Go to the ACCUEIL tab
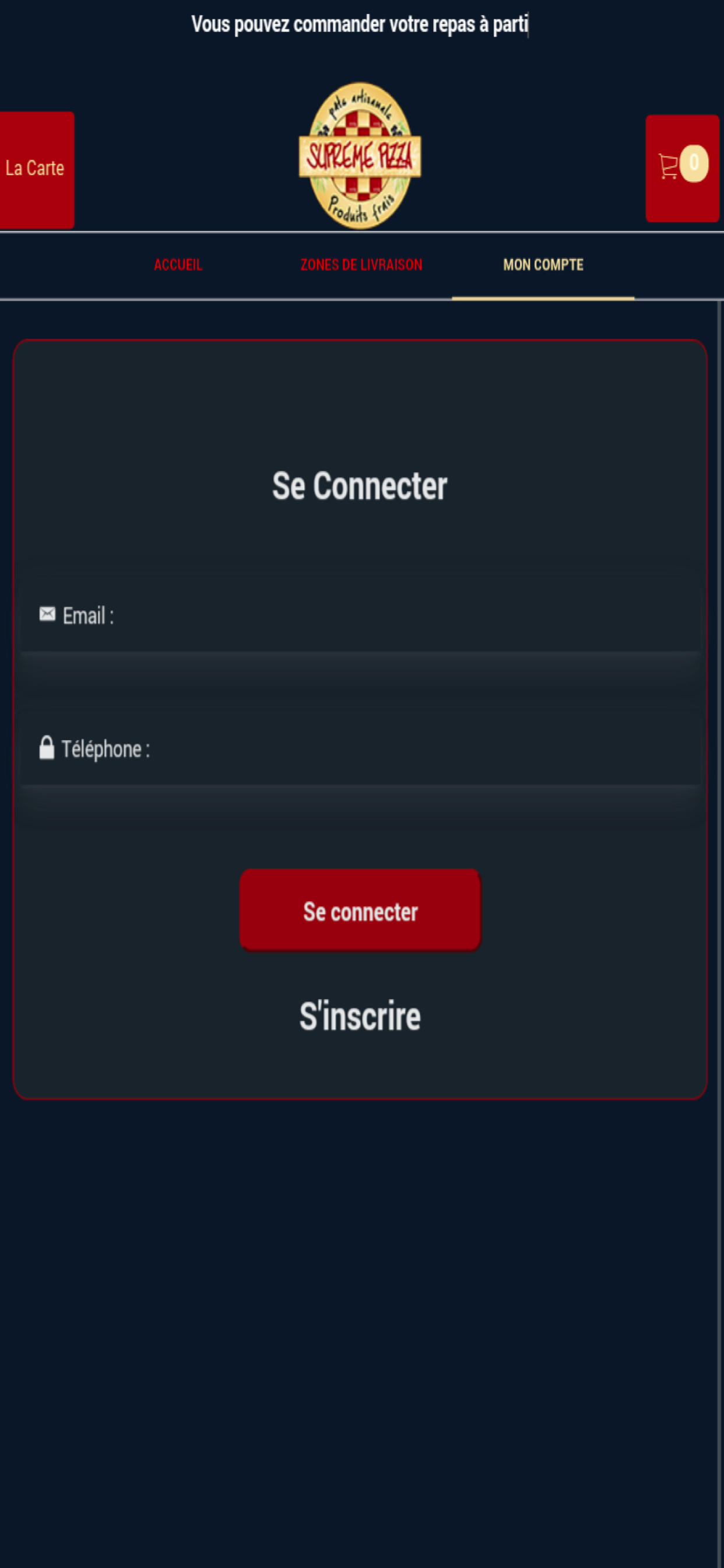Screen dimensions: 724x1568 click(178, 265)
